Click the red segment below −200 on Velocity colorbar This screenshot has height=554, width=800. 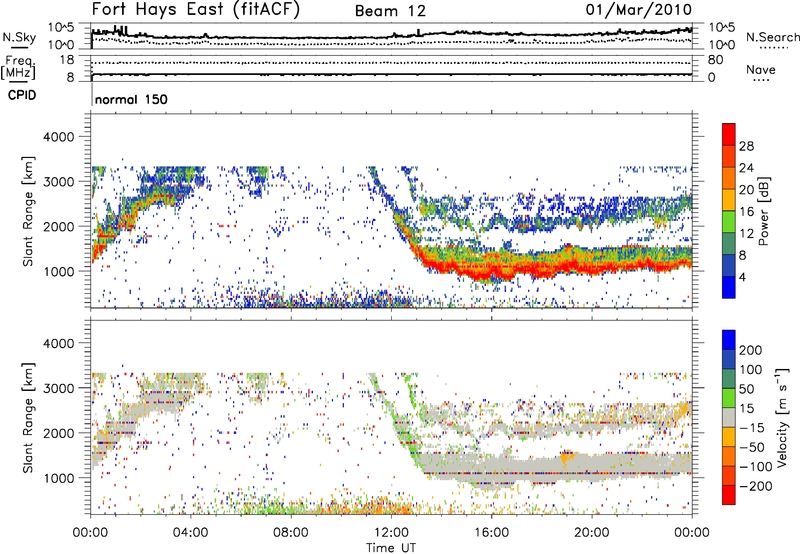(729, 495)
